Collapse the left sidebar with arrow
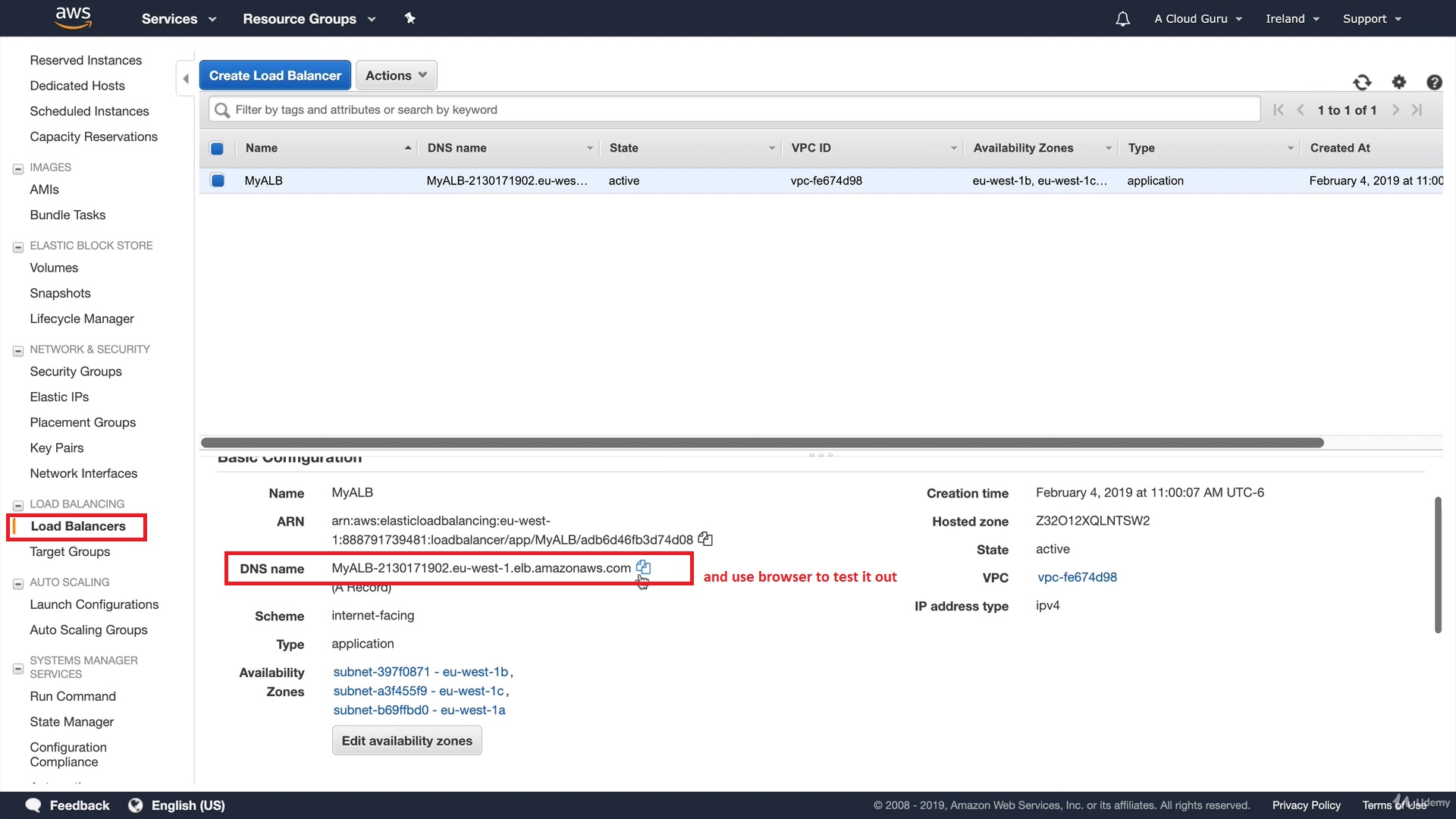Viewport: 1456px width, 819px height. 185,79
